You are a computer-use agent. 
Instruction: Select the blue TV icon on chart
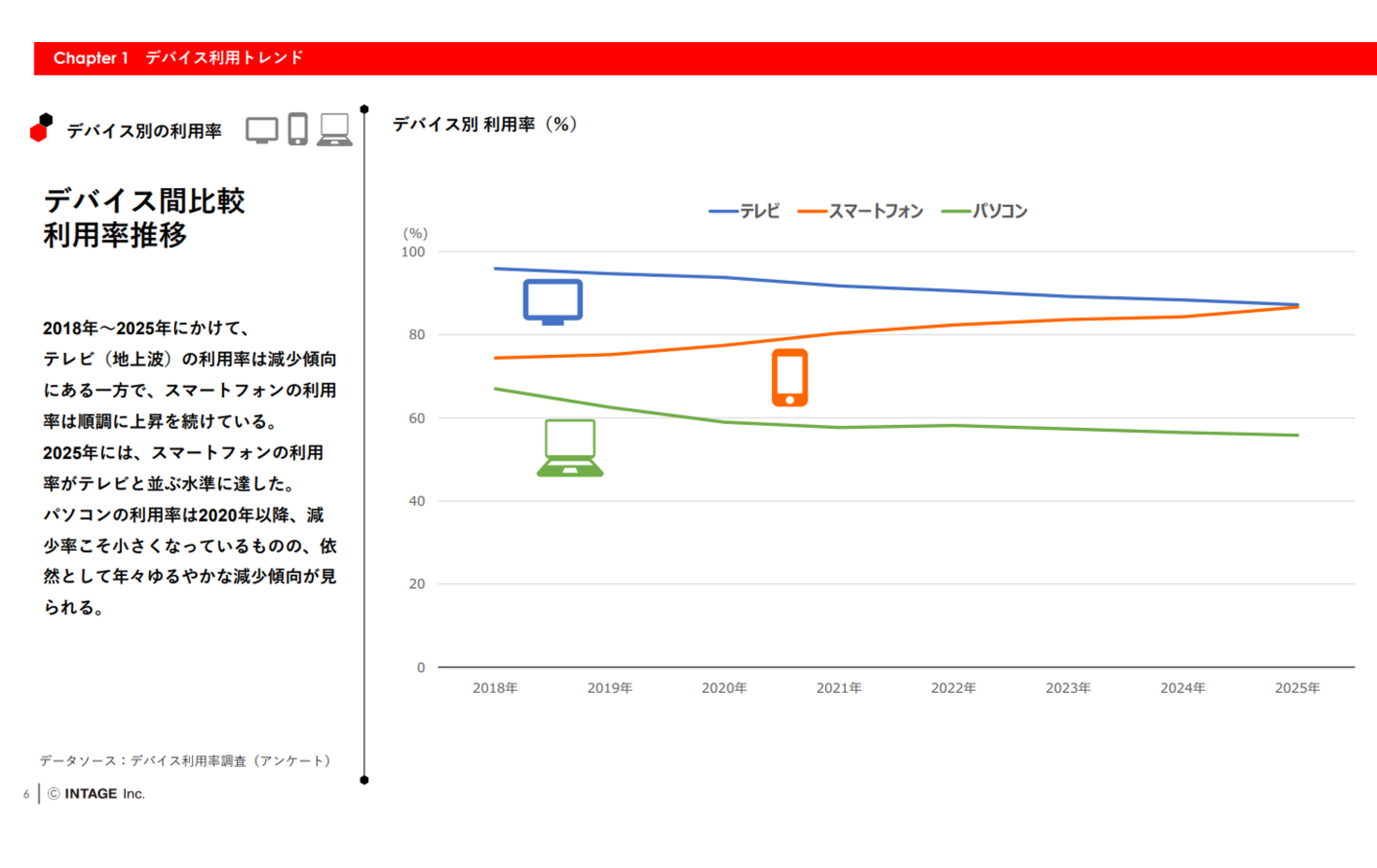tap(553, 302)
